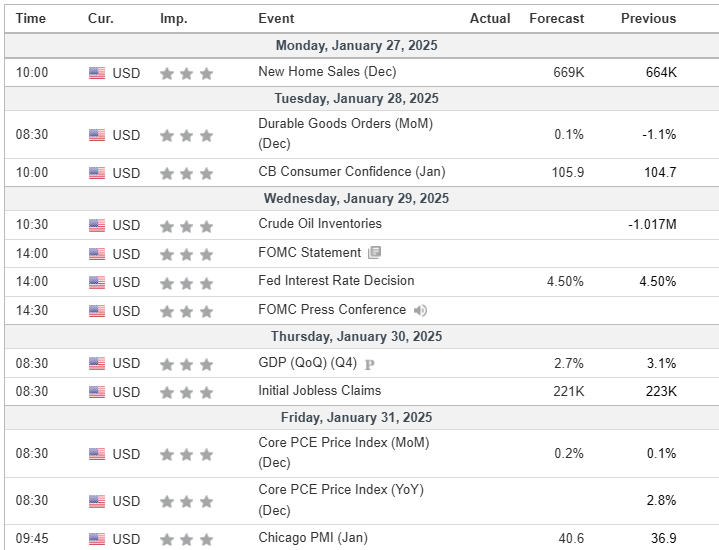This screenshot has height=550, width=719.
Task: Sort by the Time column header
Action: pyautogui.click(x=31, y=18)
